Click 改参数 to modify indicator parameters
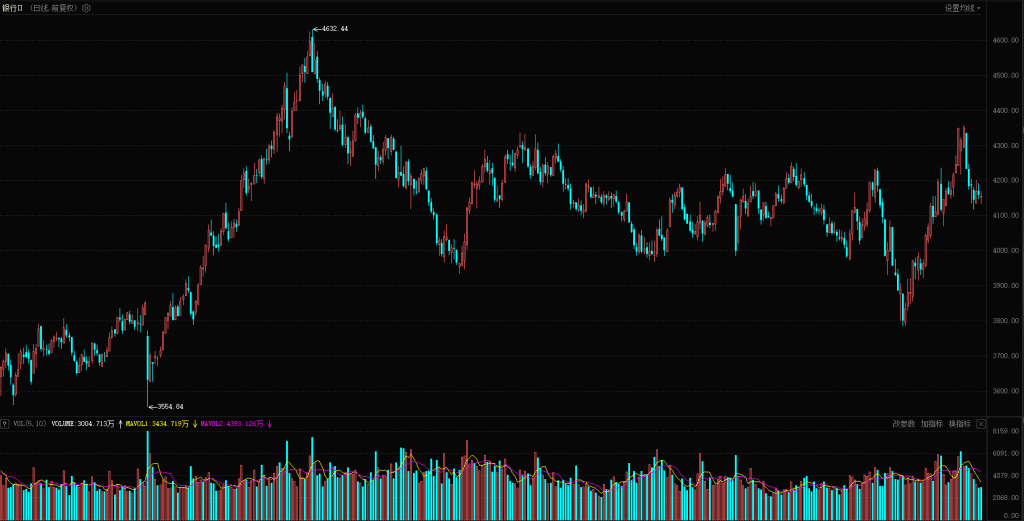1024x521 pixels. pos(904,424)
